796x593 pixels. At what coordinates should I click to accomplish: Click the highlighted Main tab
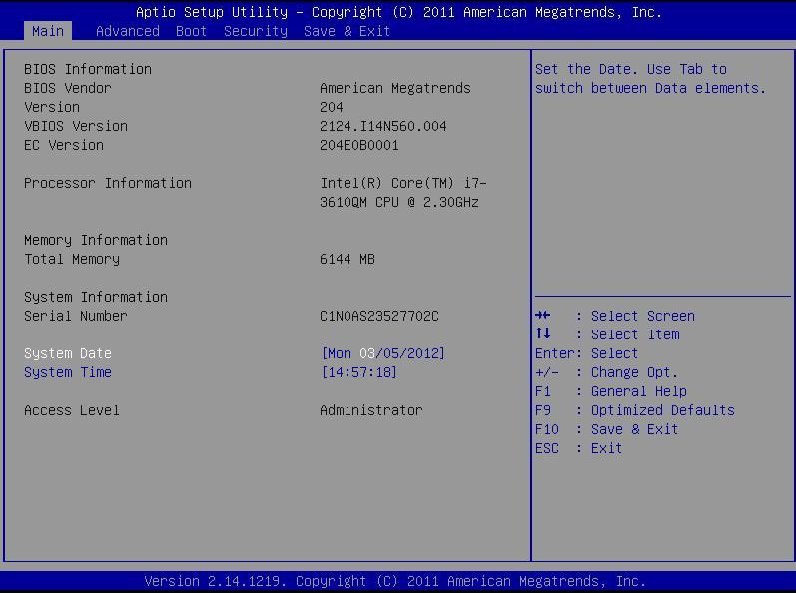[x=48, y=31]
